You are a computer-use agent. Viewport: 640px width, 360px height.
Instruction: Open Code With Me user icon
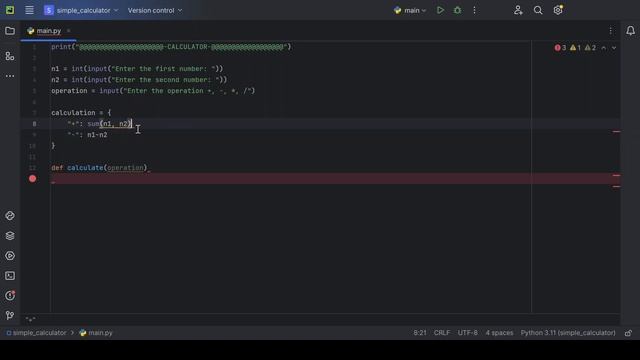[518, 10]
